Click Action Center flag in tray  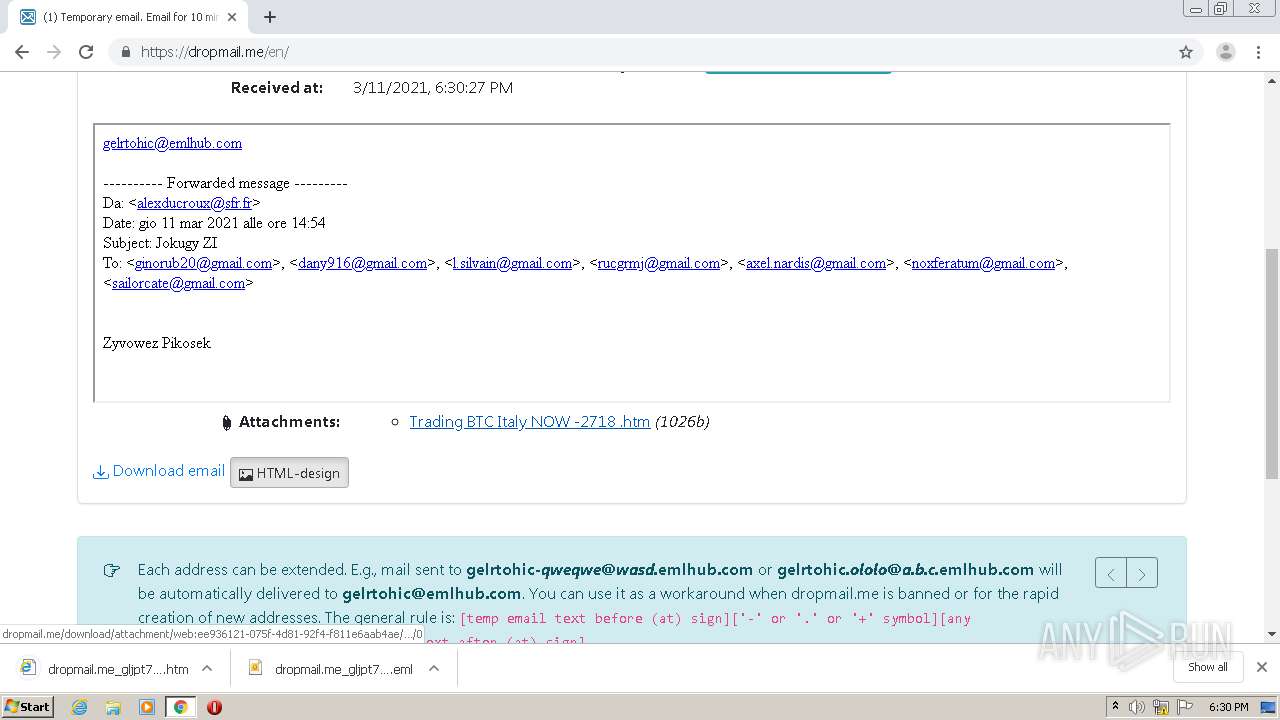(x=1185, y=707)
